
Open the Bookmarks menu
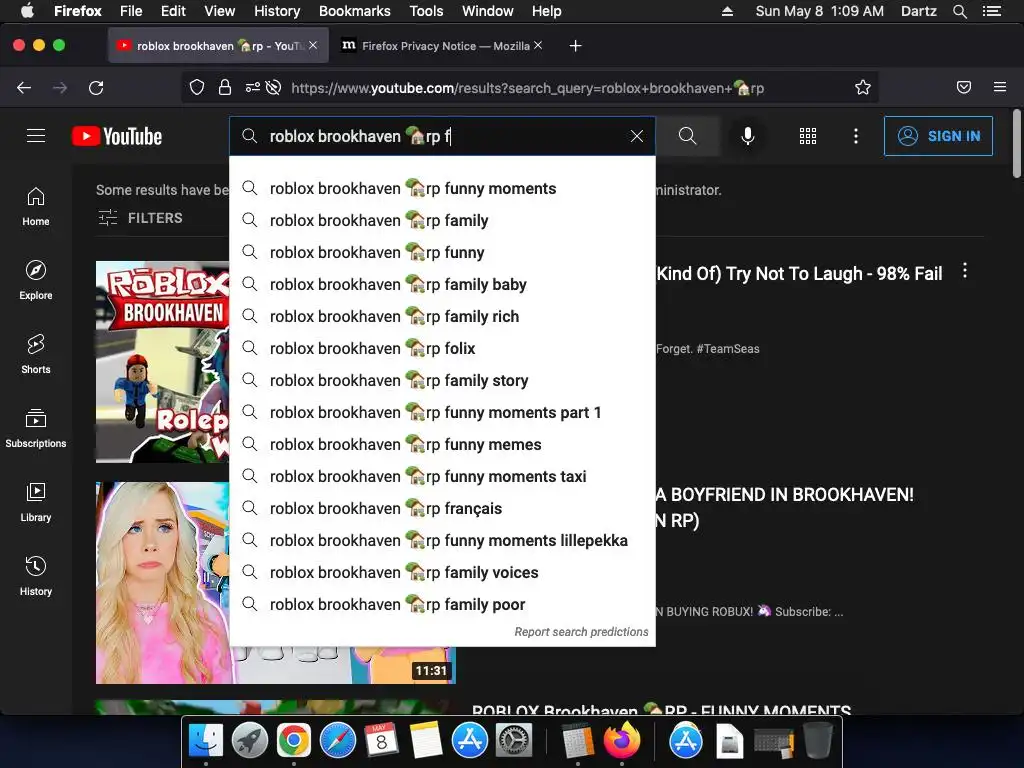355,11
